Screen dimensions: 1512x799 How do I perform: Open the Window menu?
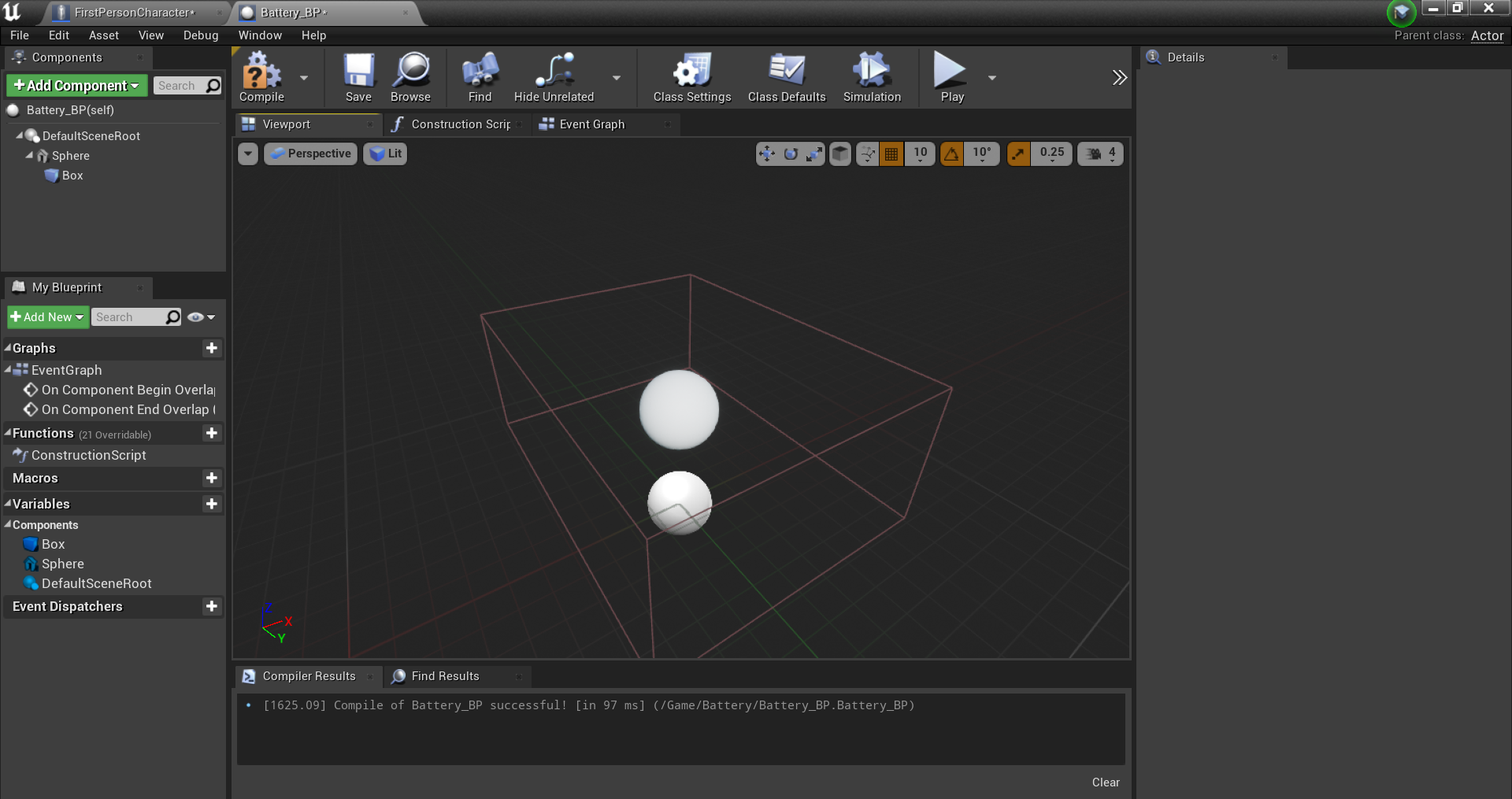coord(260,35)
